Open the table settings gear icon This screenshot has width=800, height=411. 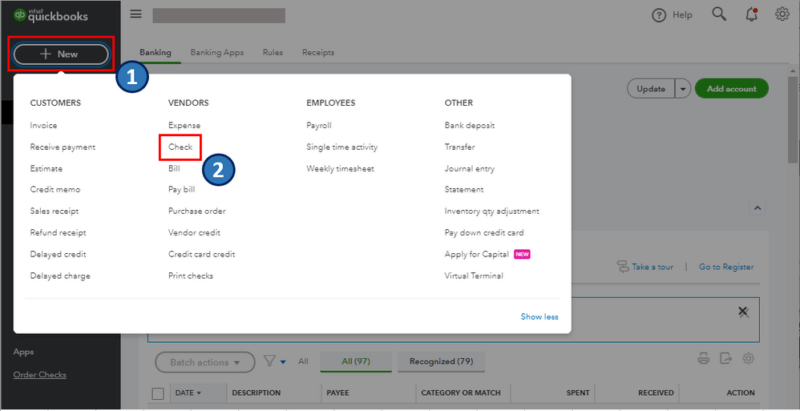(x=748, y=358)
